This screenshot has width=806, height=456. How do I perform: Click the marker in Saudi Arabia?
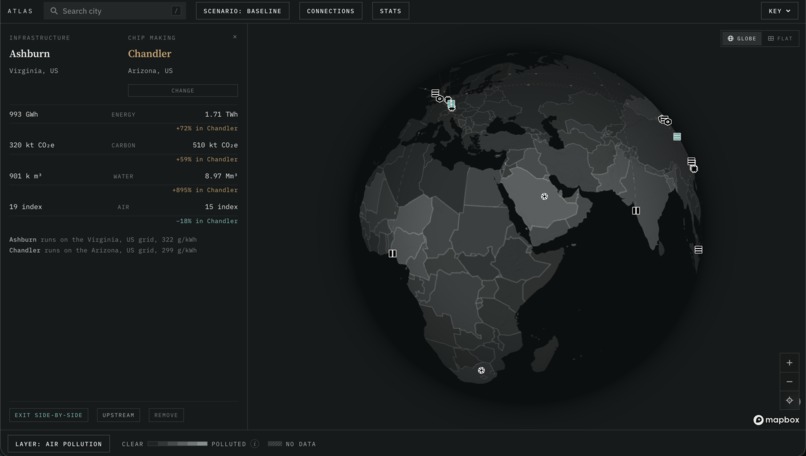(544, 196)
